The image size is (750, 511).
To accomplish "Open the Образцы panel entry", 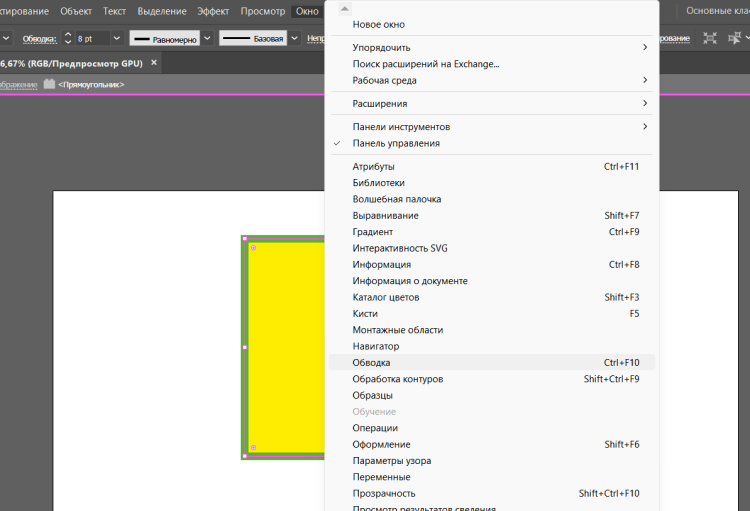I will coord(492,395).
